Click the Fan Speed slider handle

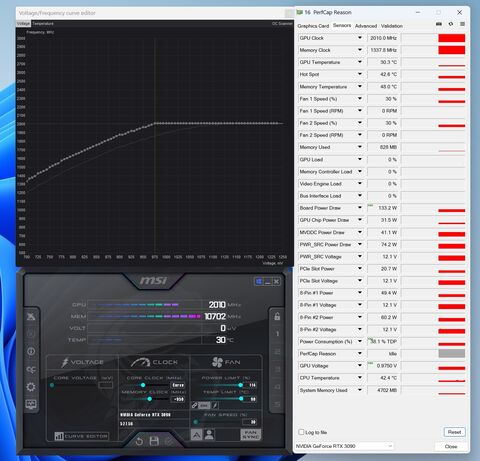(x=196, y=422)
